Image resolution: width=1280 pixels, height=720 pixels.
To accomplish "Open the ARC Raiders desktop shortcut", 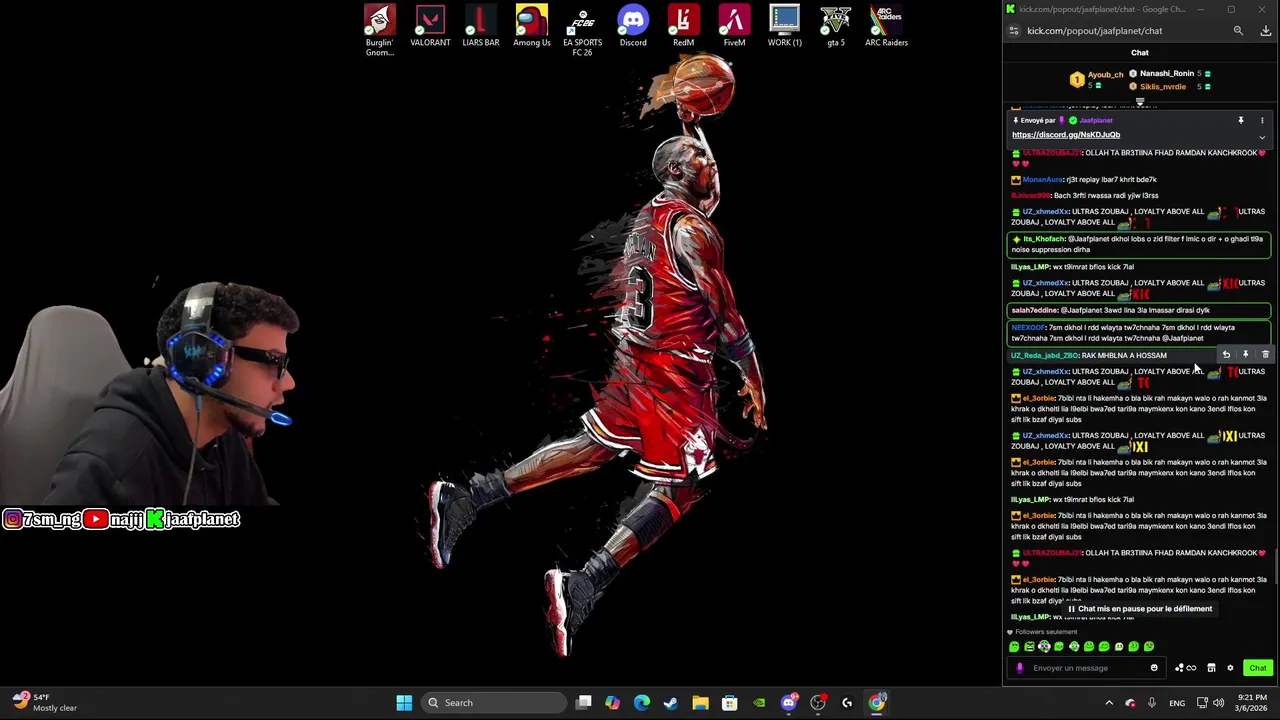I will [886, 26].
